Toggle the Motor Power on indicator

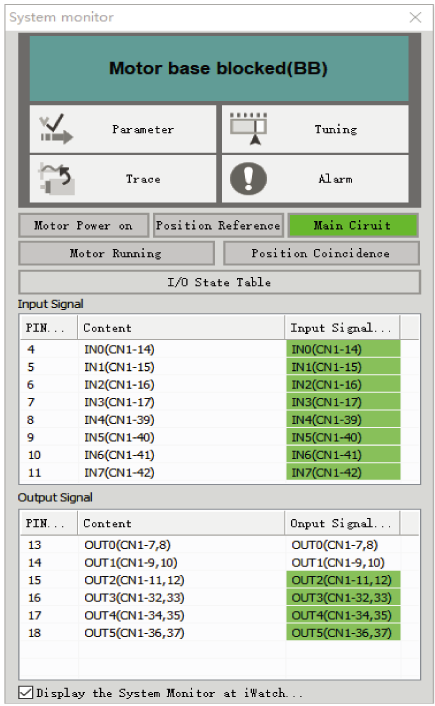point(84,226)
